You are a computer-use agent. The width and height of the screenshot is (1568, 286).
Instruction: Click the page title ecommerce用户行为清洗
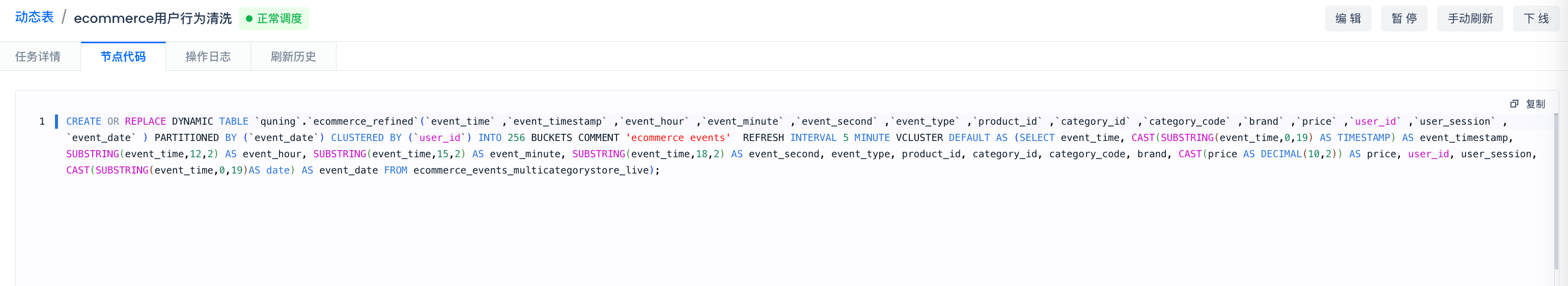point(153,19)
